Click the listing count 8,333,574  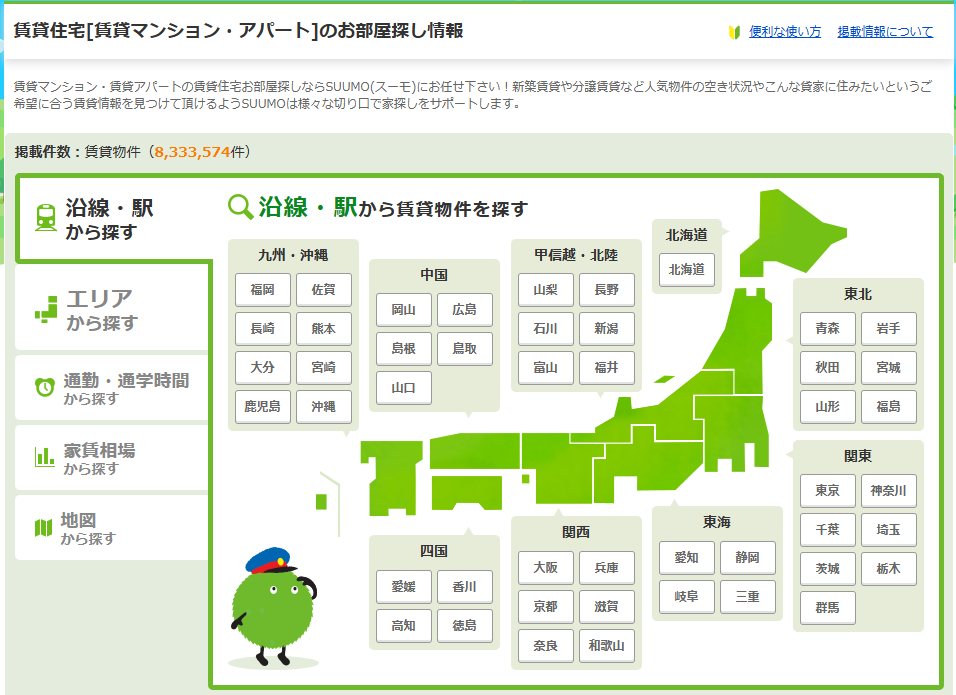tap(191, 152)
